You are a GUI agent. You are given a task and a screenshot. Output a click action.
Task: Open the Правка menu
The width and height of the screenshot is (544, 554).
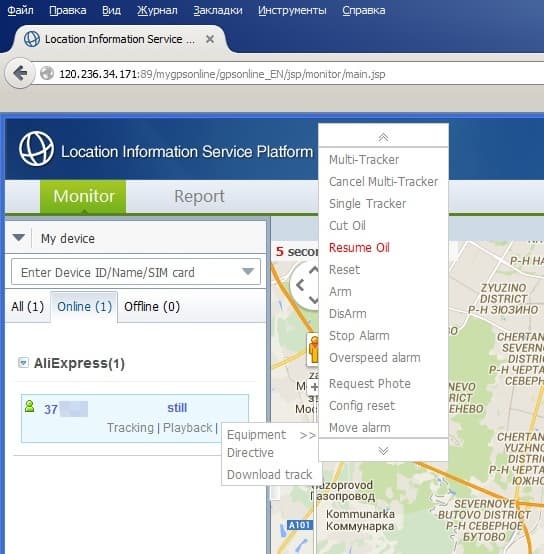pos(68,10)
